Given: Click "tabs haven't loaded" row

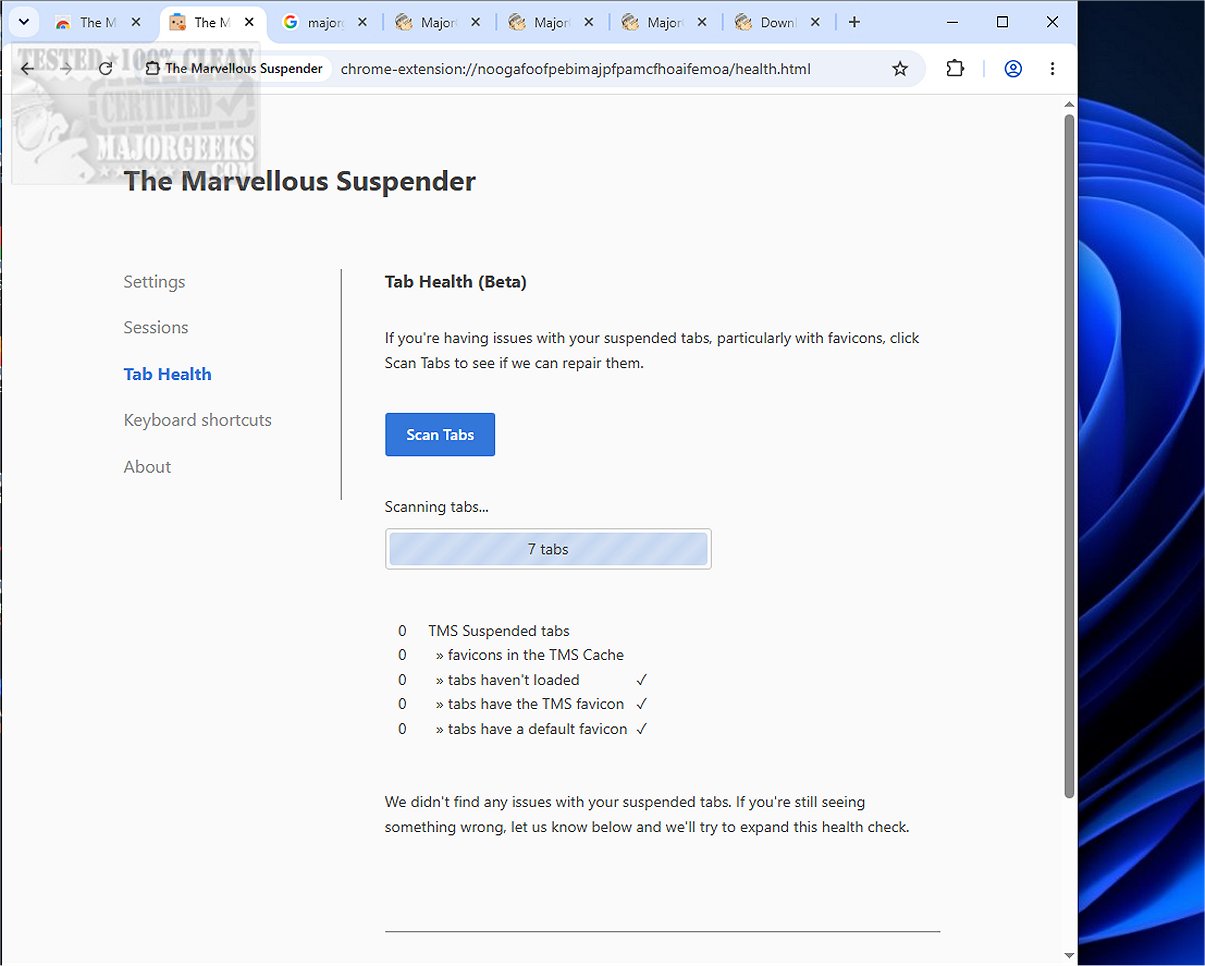Looking at the screenshot, I should click(x=508, y=680).
